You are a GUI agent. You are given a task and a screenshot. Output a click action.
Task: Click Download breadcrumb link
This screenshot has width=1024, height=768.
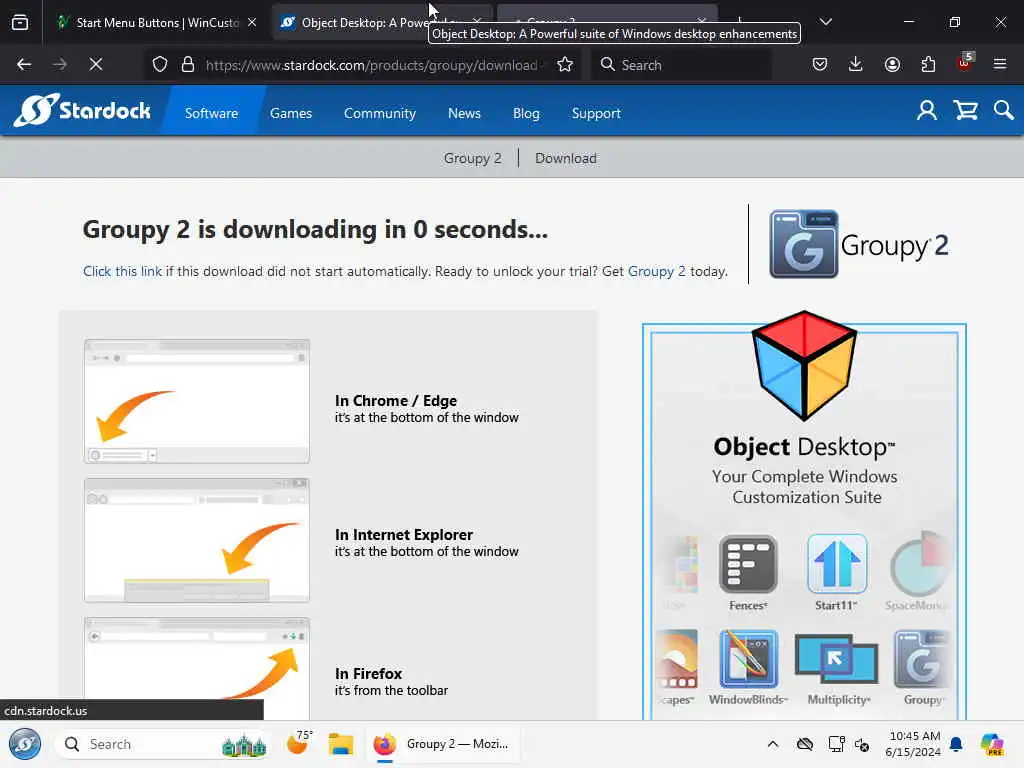click(x=566, y=158)
